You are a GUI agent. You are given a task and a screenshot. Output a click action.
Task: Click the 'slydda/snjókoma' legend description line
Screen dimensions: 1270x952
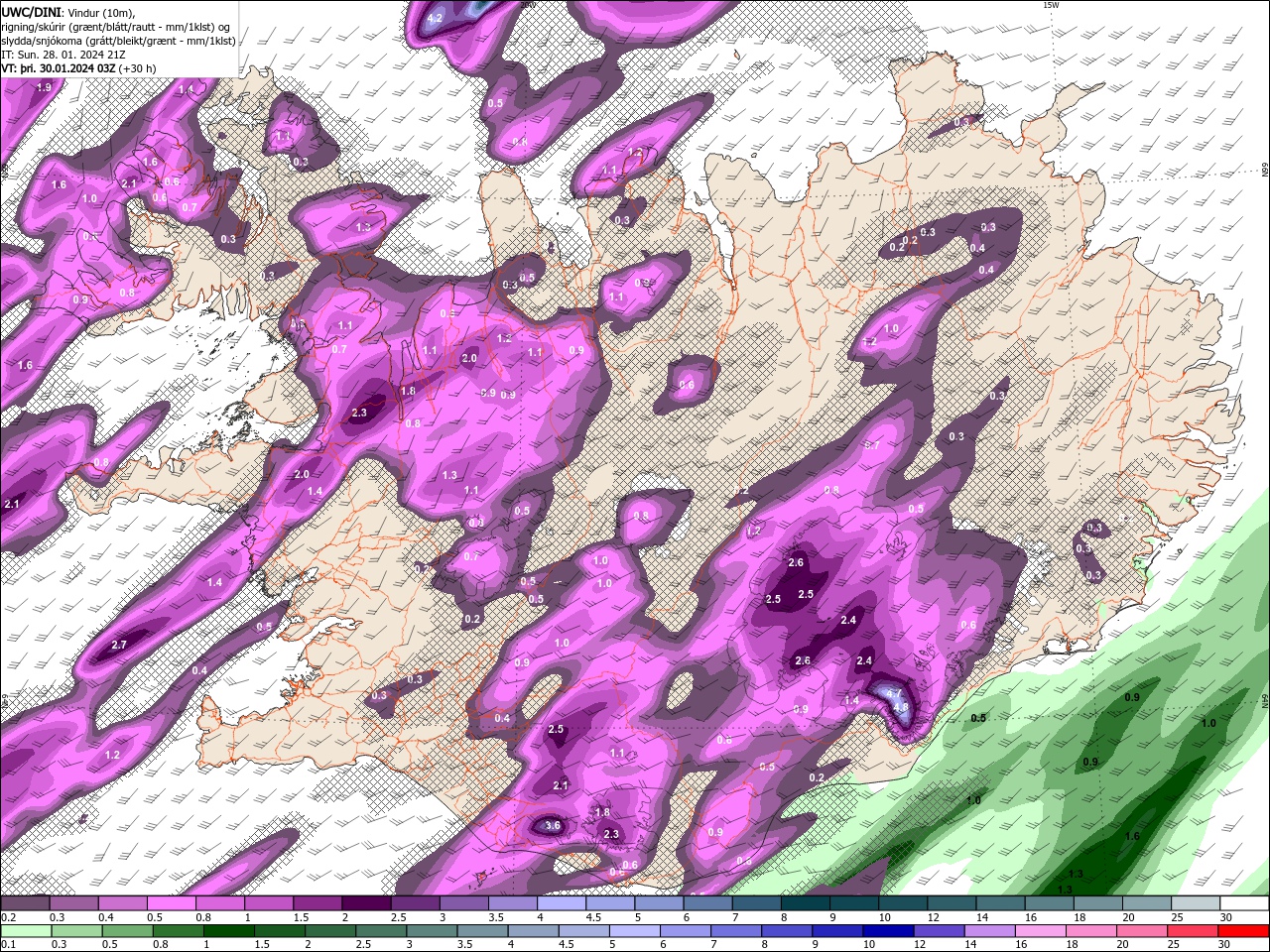[118, 41]
